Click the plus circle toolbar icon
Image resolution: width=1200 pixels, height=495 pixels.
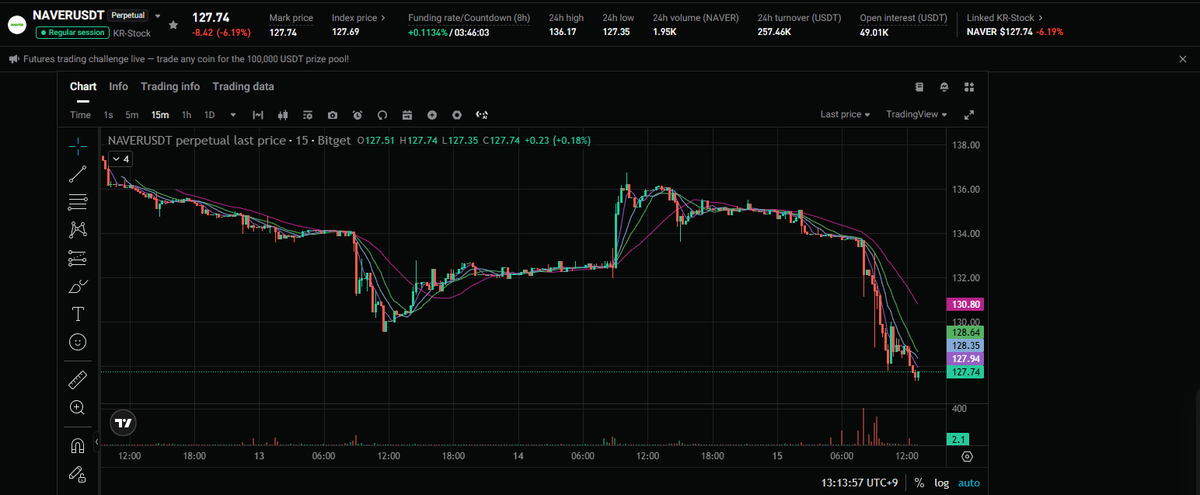click(432, 114)
